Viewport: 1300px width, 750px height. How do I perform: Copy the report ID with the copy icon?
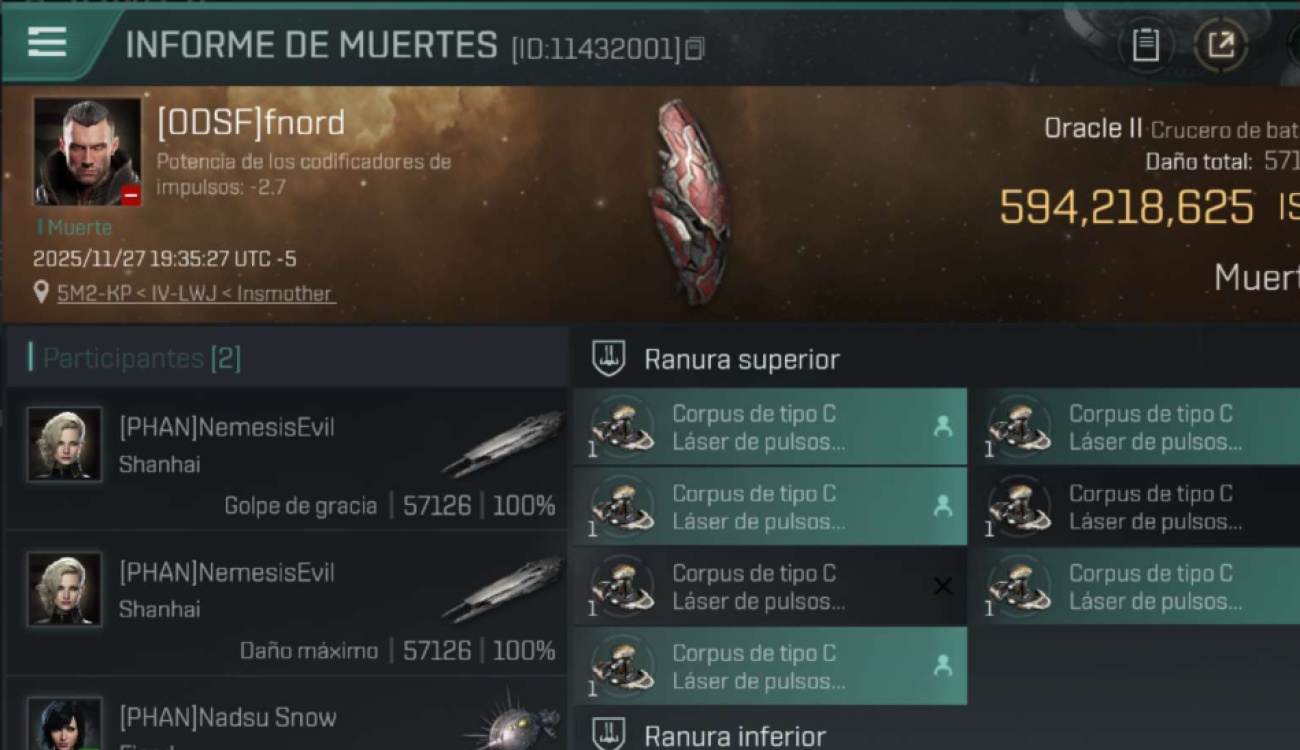click(x=694, y=48)
